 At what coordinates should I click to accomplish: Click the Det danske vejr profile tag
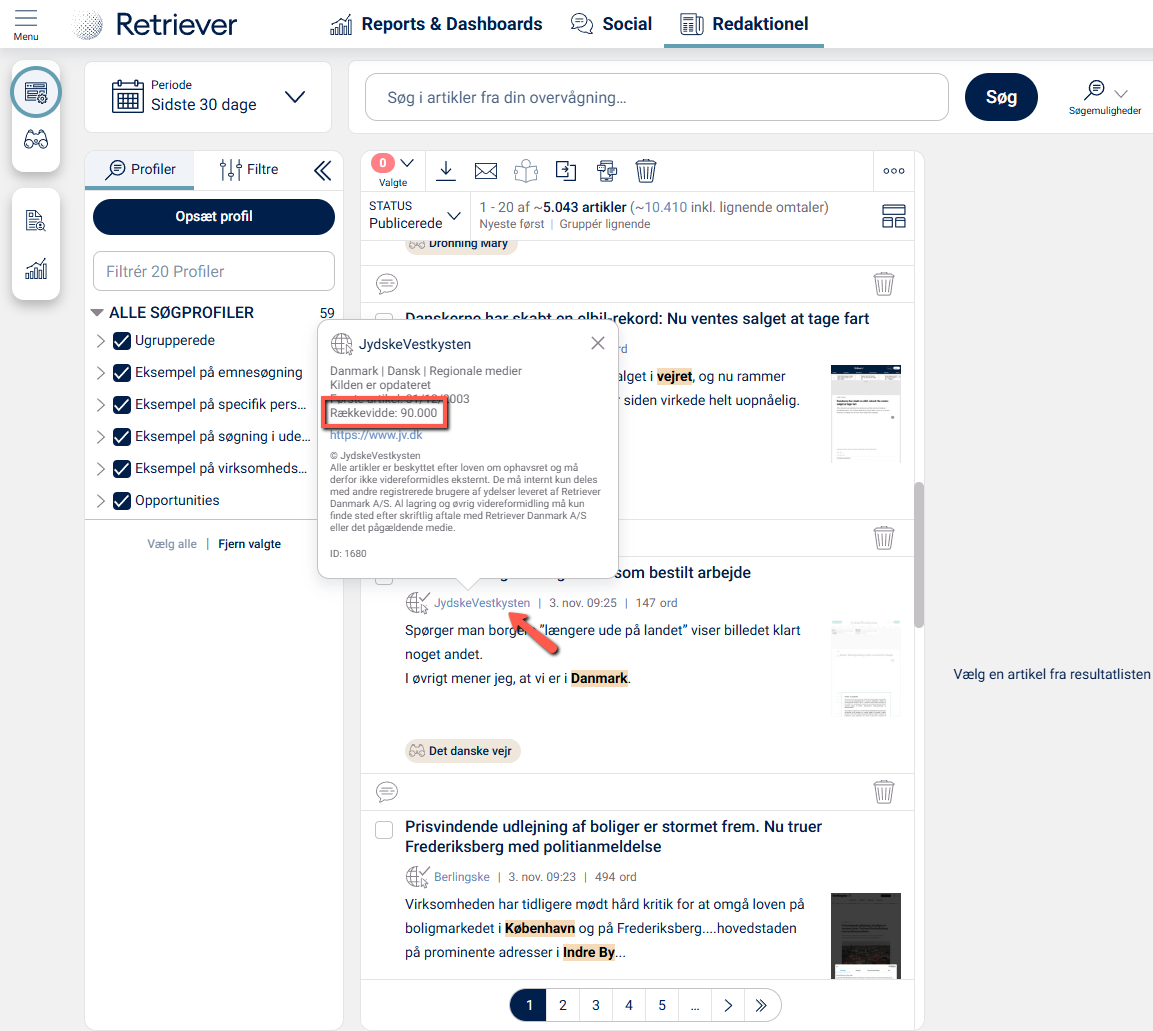[x=463, y=751]
